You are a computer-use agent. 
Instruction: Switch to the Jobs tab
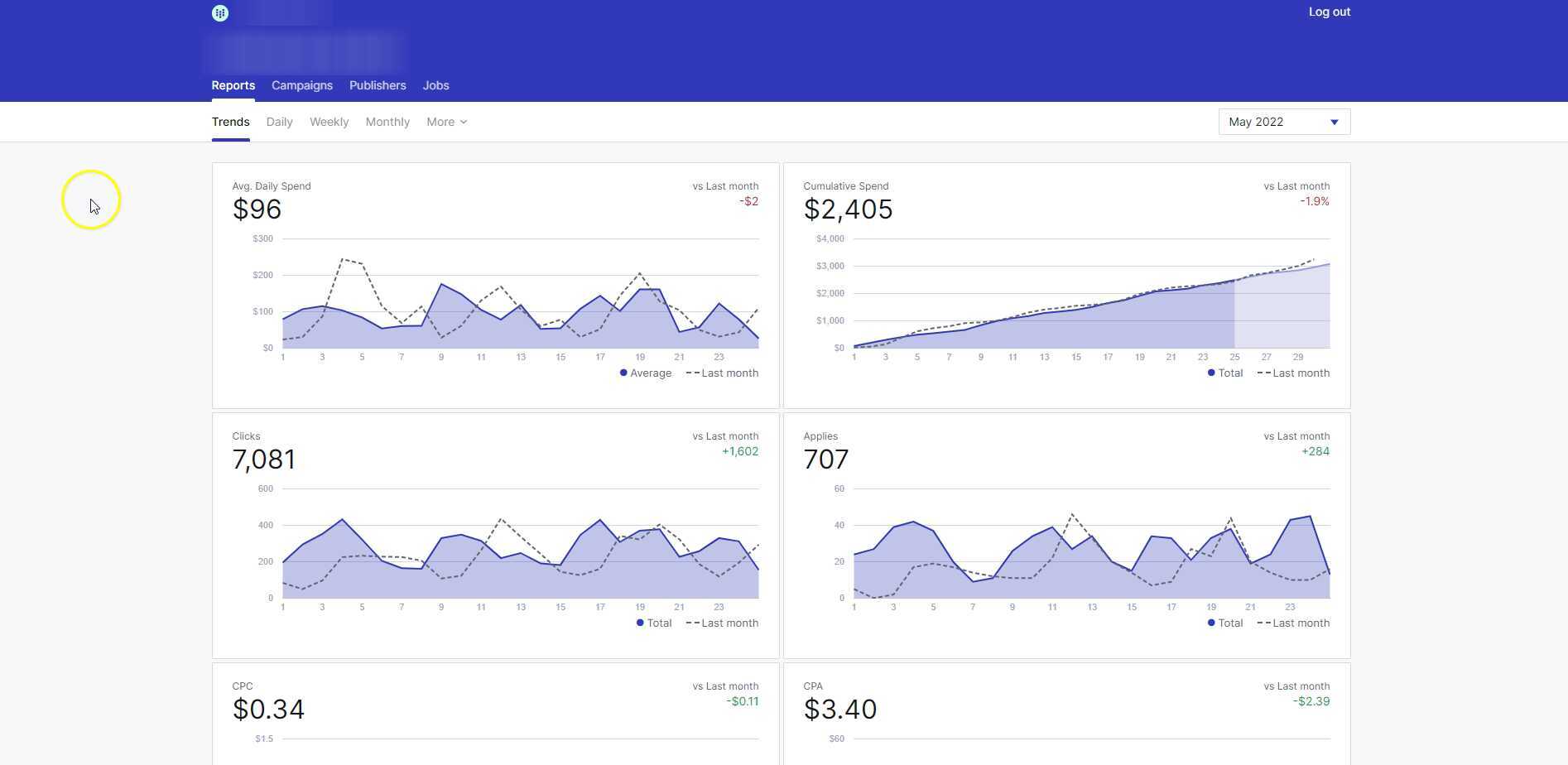[x=435, y=85]
